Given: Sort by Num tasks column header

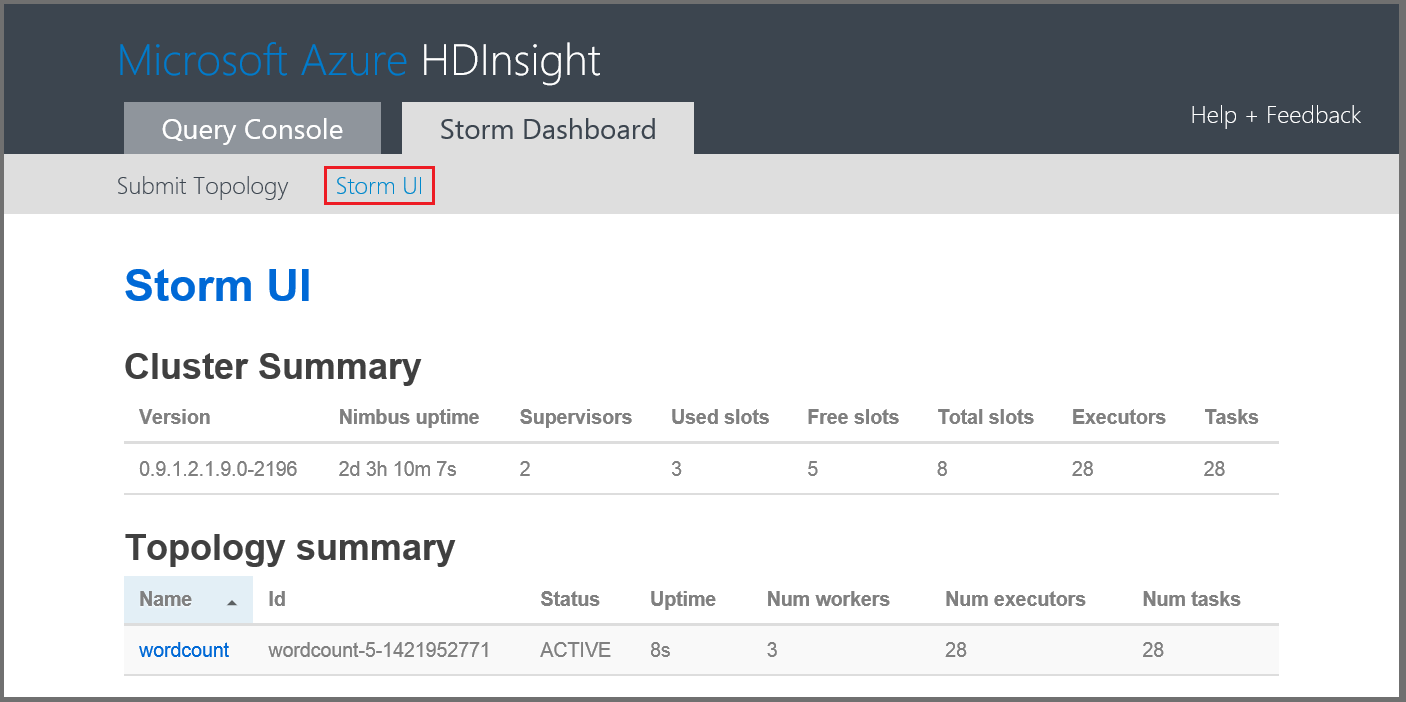Looking at the screenshot, I should coord(1191,599).
